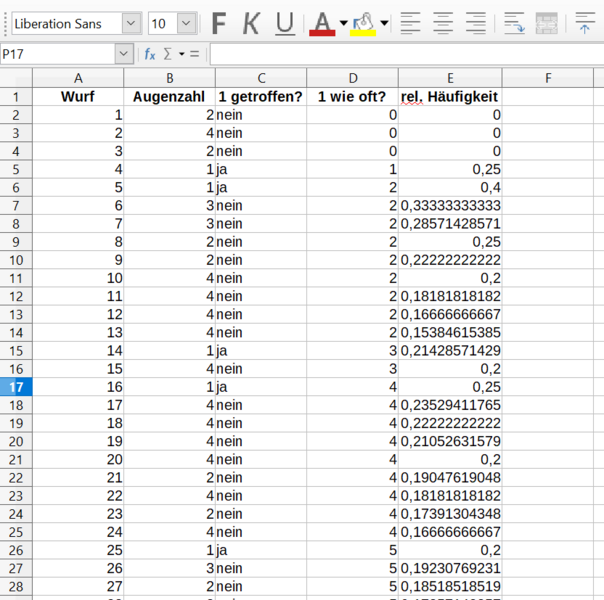Click merge and center cells icon

tap(546, 23)
